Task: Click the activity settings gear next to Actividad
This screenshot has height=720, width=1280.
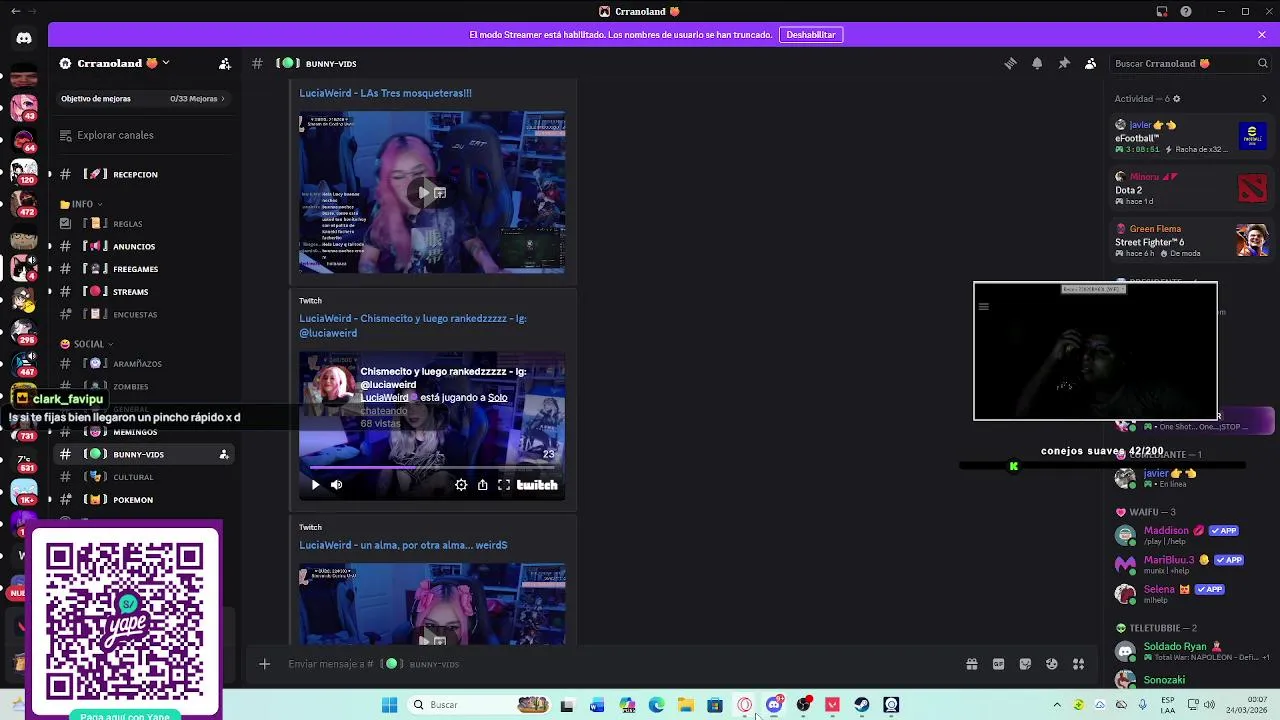Action: (x=1176, y=99)
